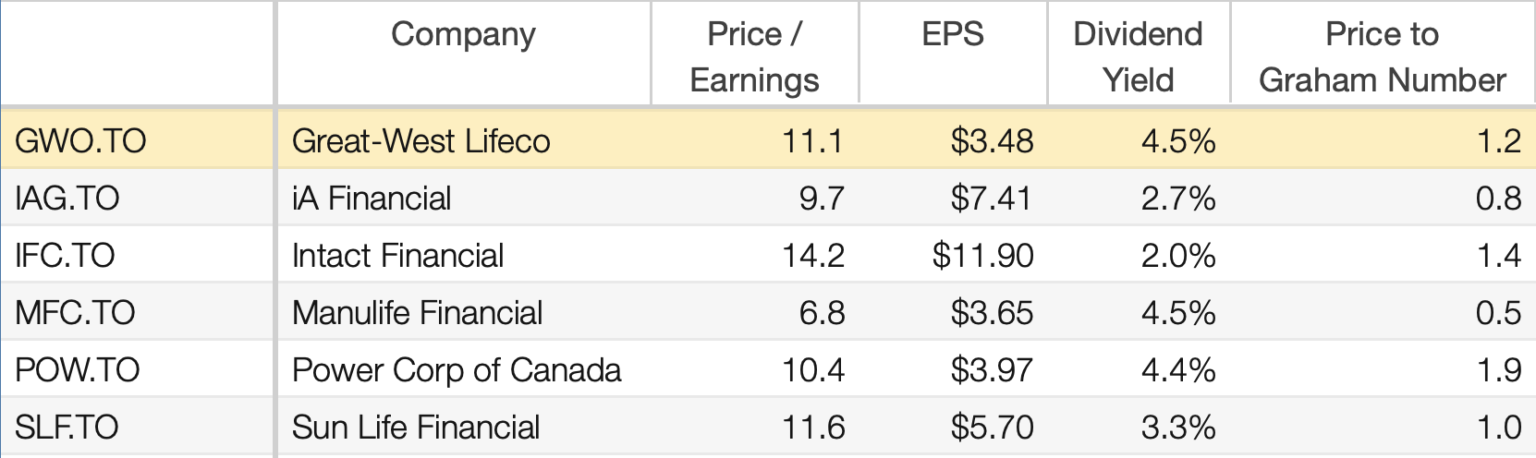The image size is (1536, 458).
Task: Select Sun Life Financial company name
Action: point(416,428)
